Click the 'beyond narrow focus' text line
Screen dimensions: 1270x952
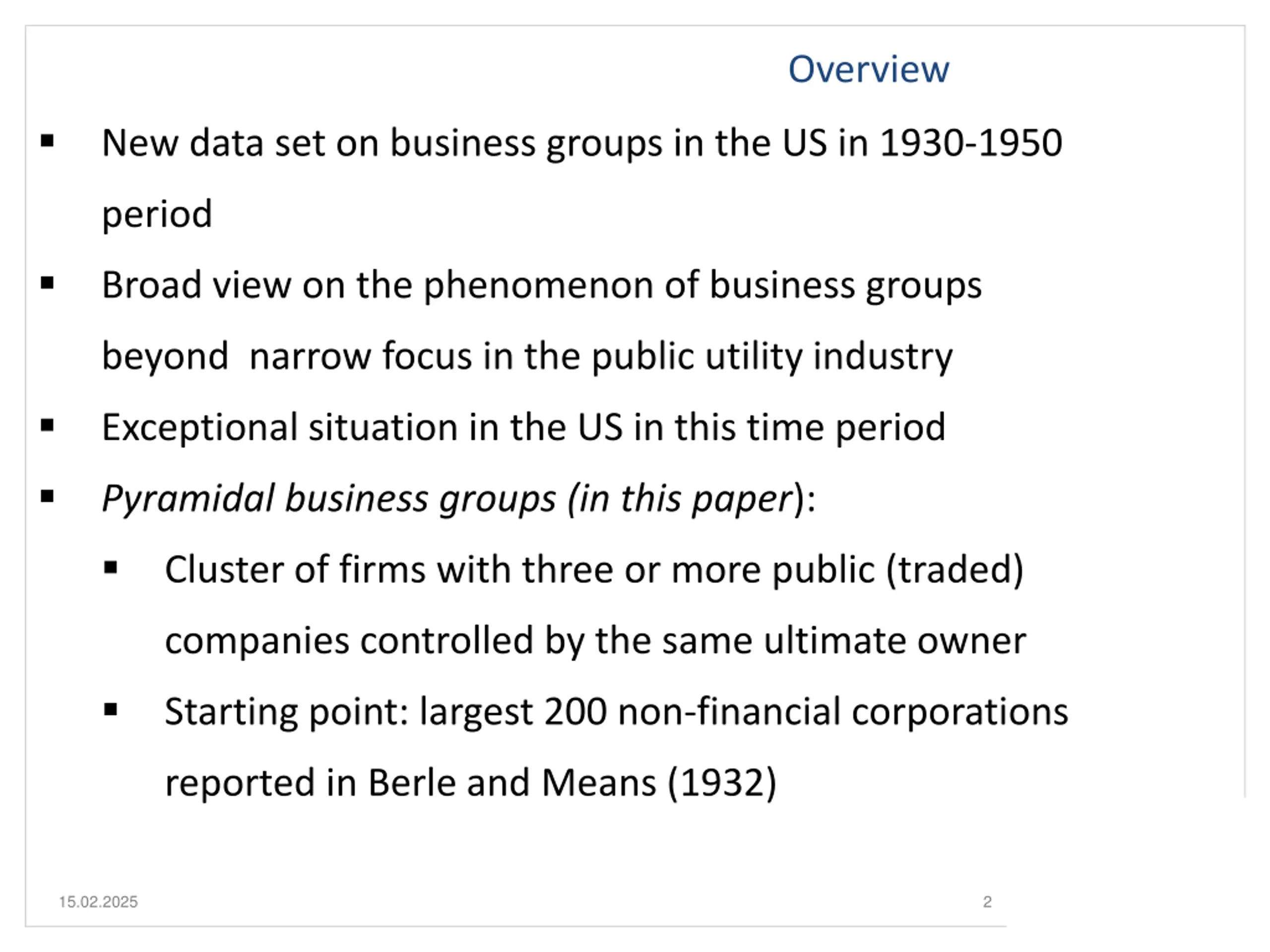pos(527,357)
